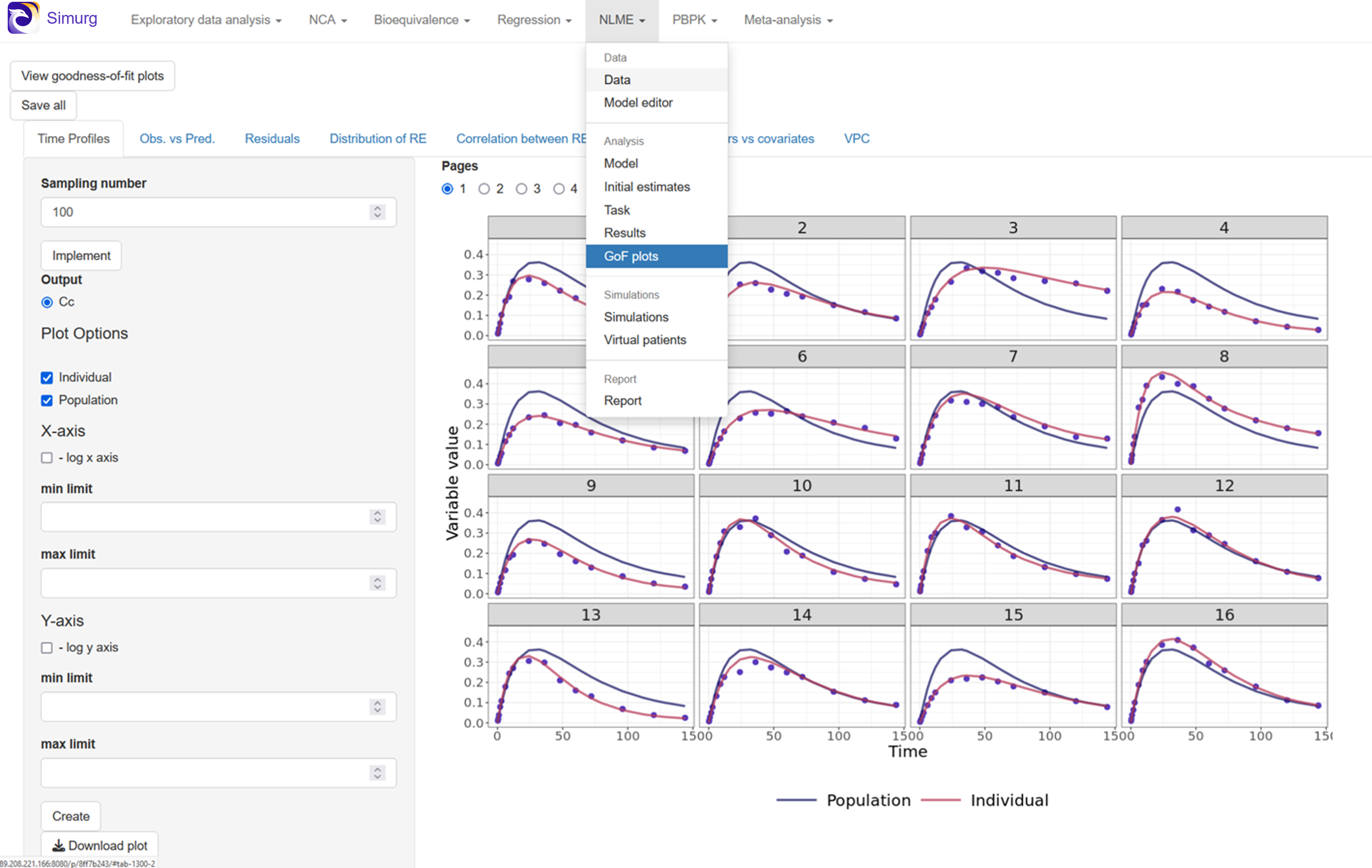The image size is (1372, 868).
Task: Open Model editor from NLME menu
Action: pyautogui.click(x=657, y=102)
